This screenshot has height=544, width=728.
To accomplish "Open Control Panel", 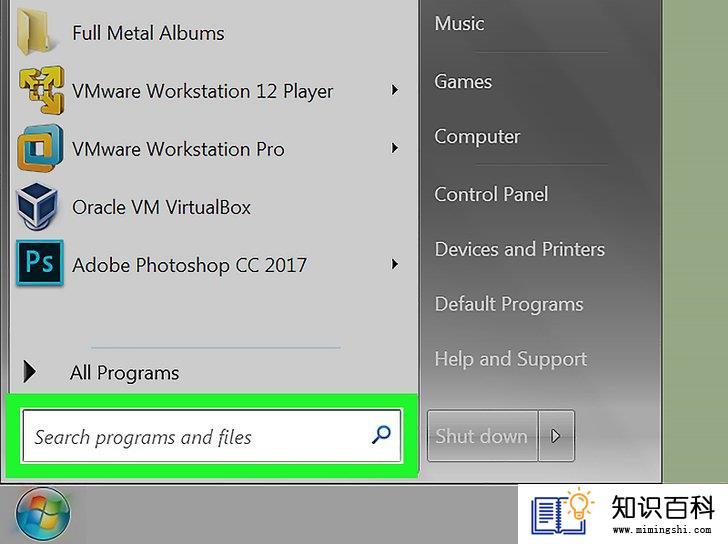I will click(491, 194).
